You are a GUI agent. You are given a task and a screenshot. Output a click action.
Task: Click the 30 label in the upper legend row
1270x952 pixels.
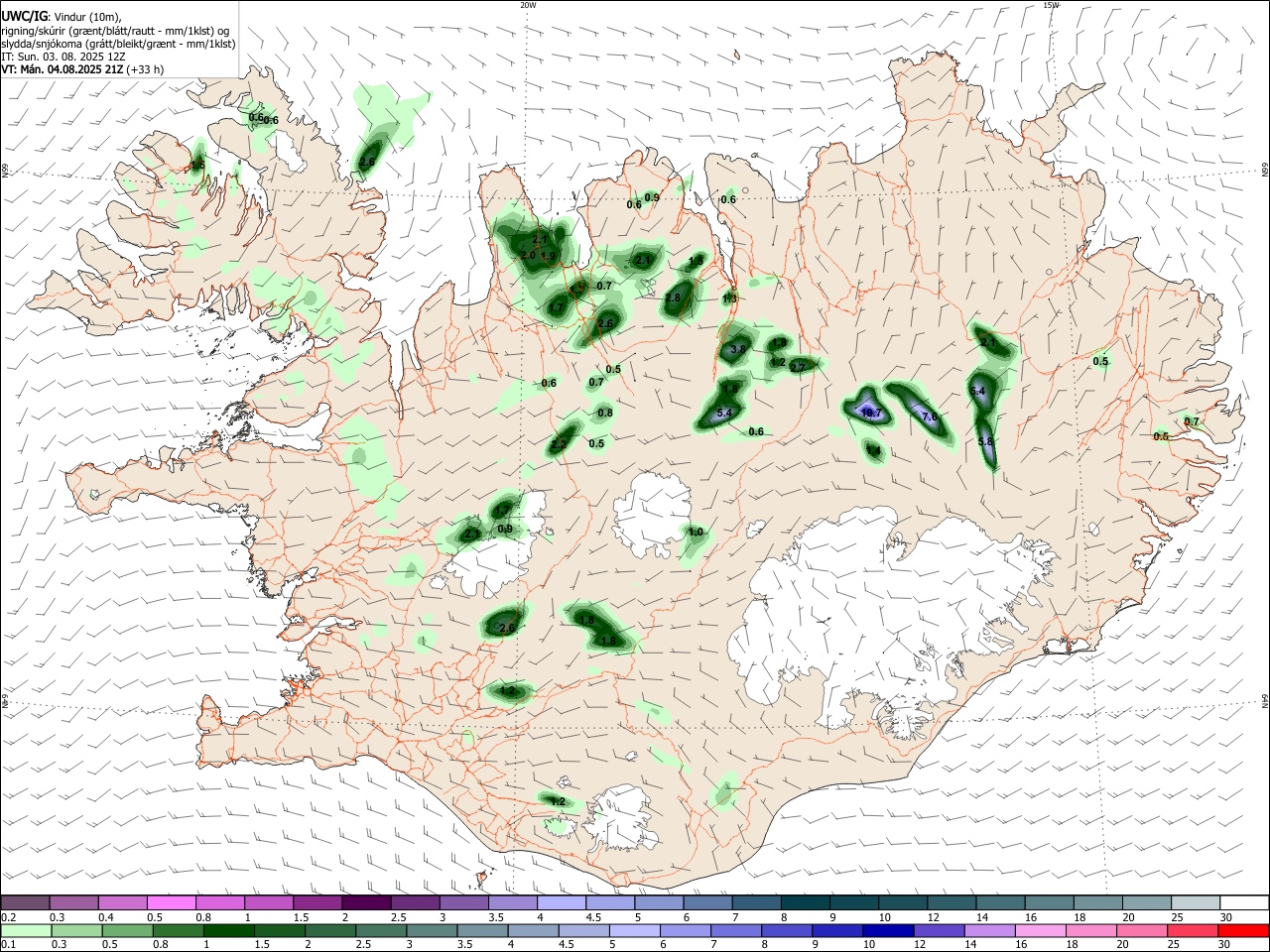(1225, 917)
